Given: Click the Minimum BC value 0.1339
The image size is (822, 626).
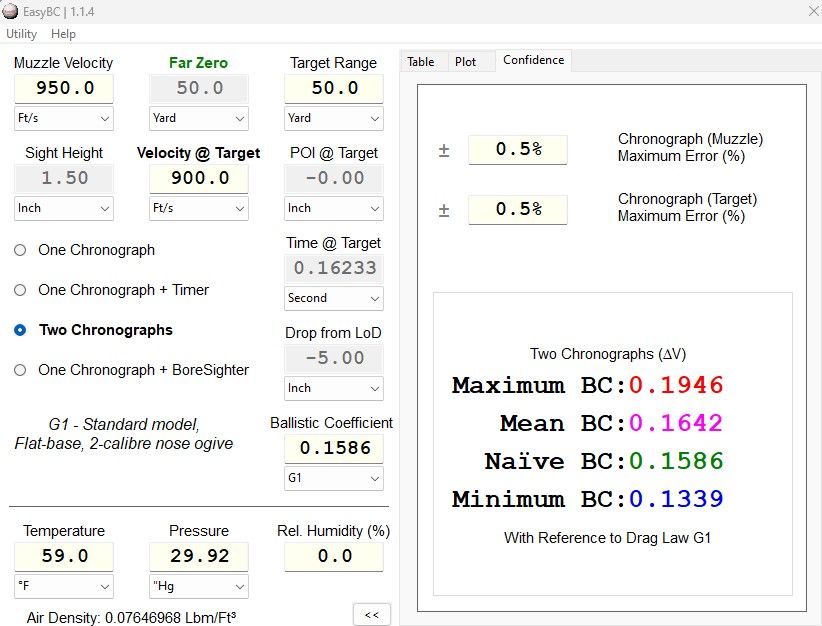Looking at the screenshot, I should pos(676,499).
